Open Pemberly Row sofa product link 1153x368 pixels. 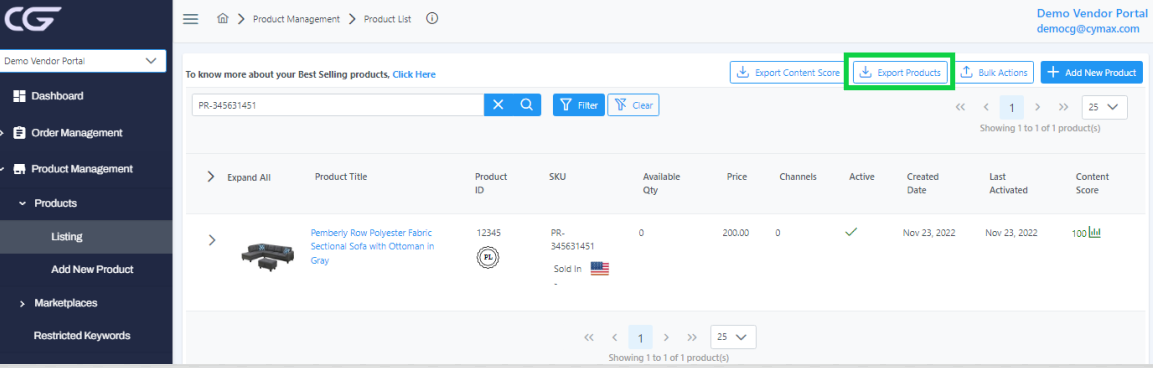click(372, 246)
